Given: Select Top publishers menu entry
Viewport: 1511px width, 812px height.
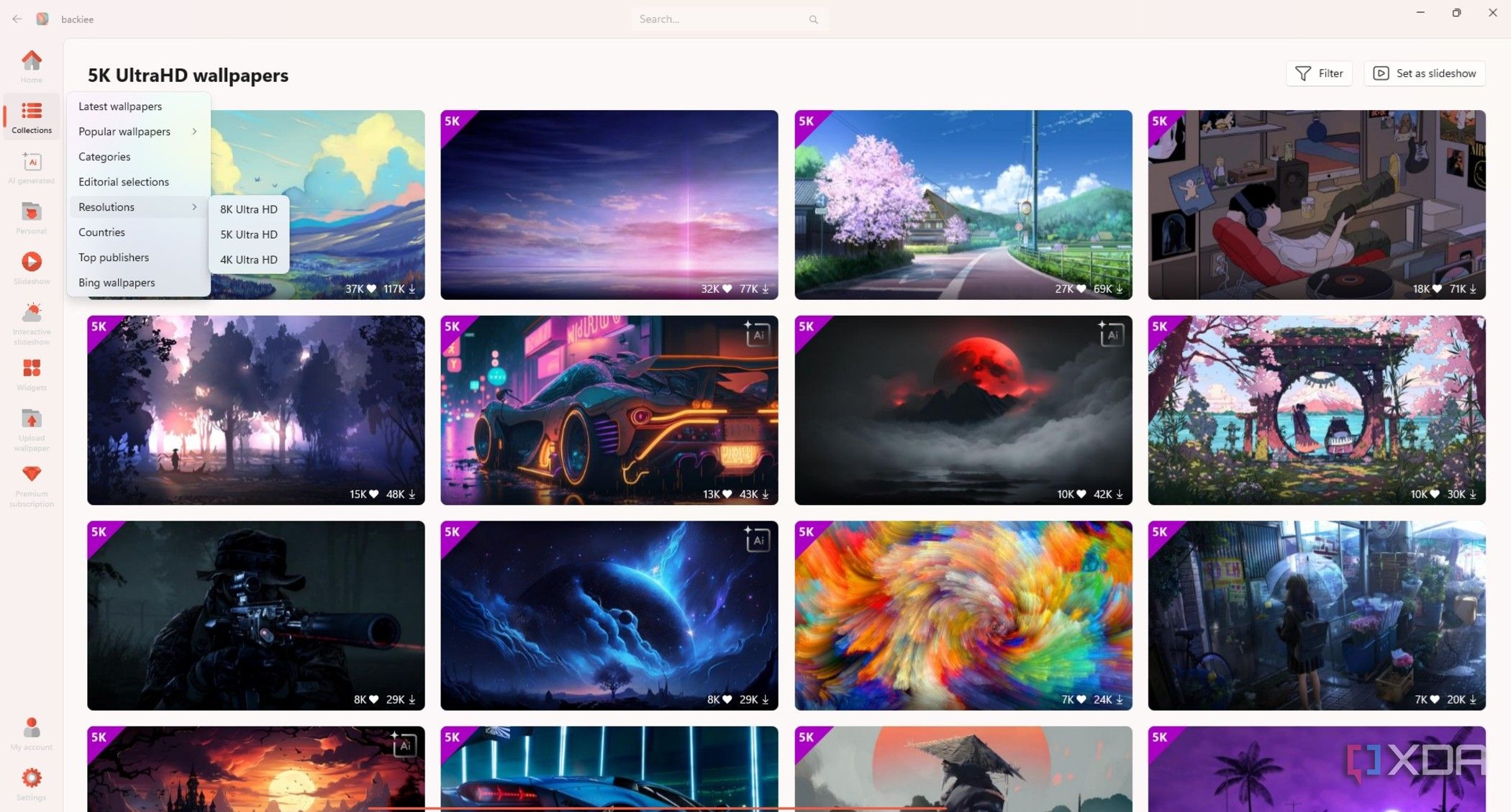Looking at the screenshot, I should (139, 257).
